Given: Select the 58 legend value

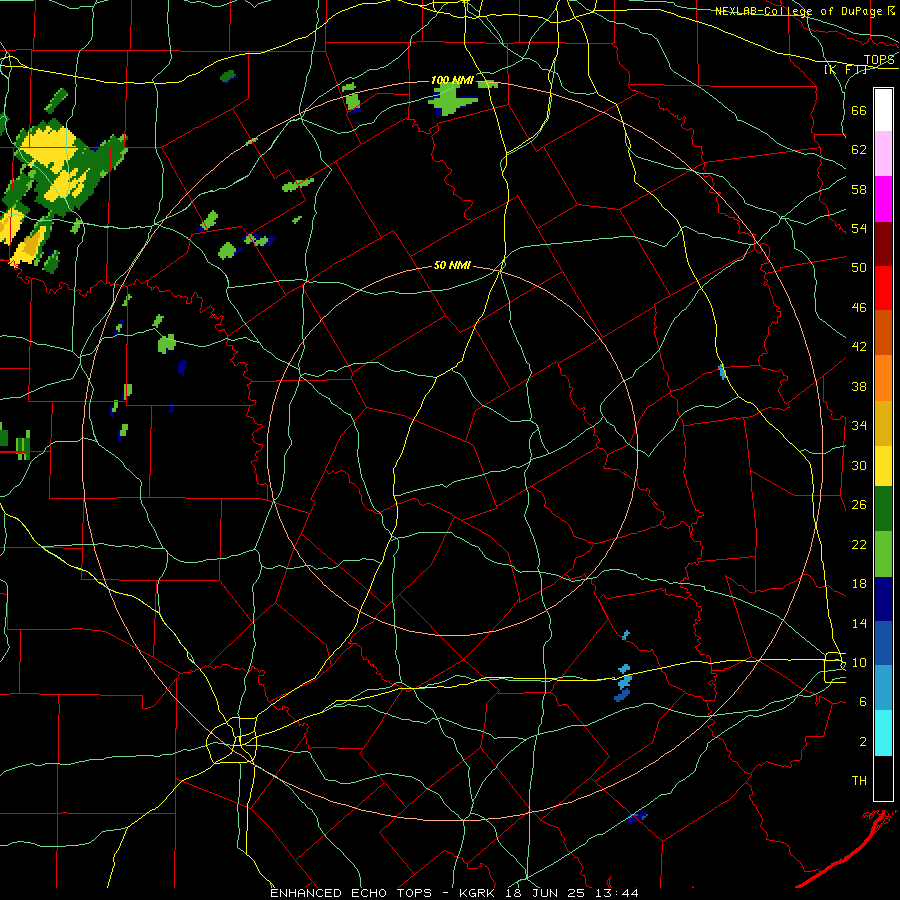Looking at the screenshot, I should click(x=859, y=189).
